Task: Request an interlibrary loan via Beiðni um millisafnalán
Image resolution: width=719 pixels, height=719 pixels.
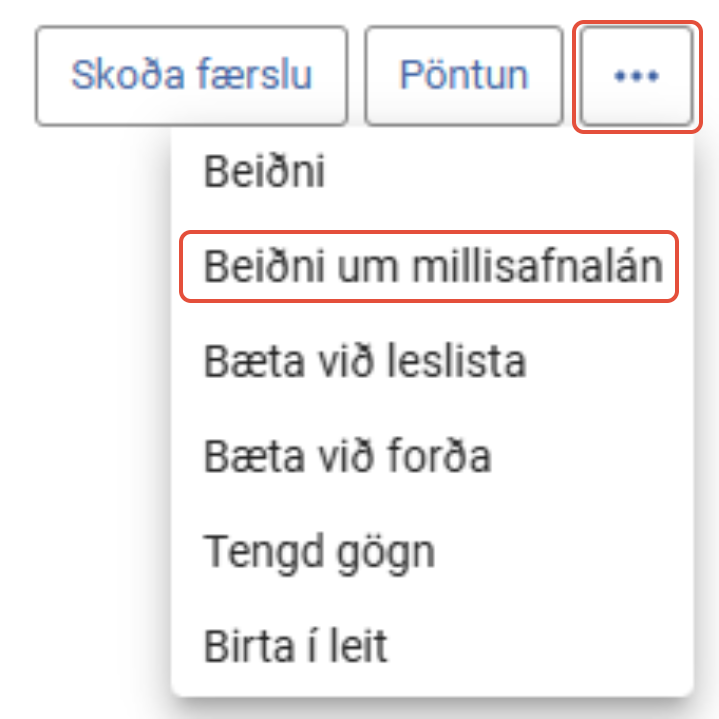Action: pyautogui.click(x=432, y=266)
